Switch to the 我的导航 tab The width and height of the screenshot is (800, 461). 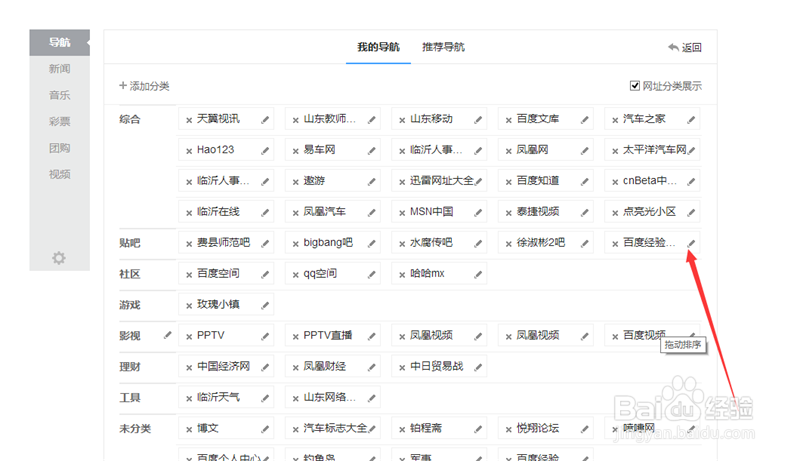(x=378, y=47)
